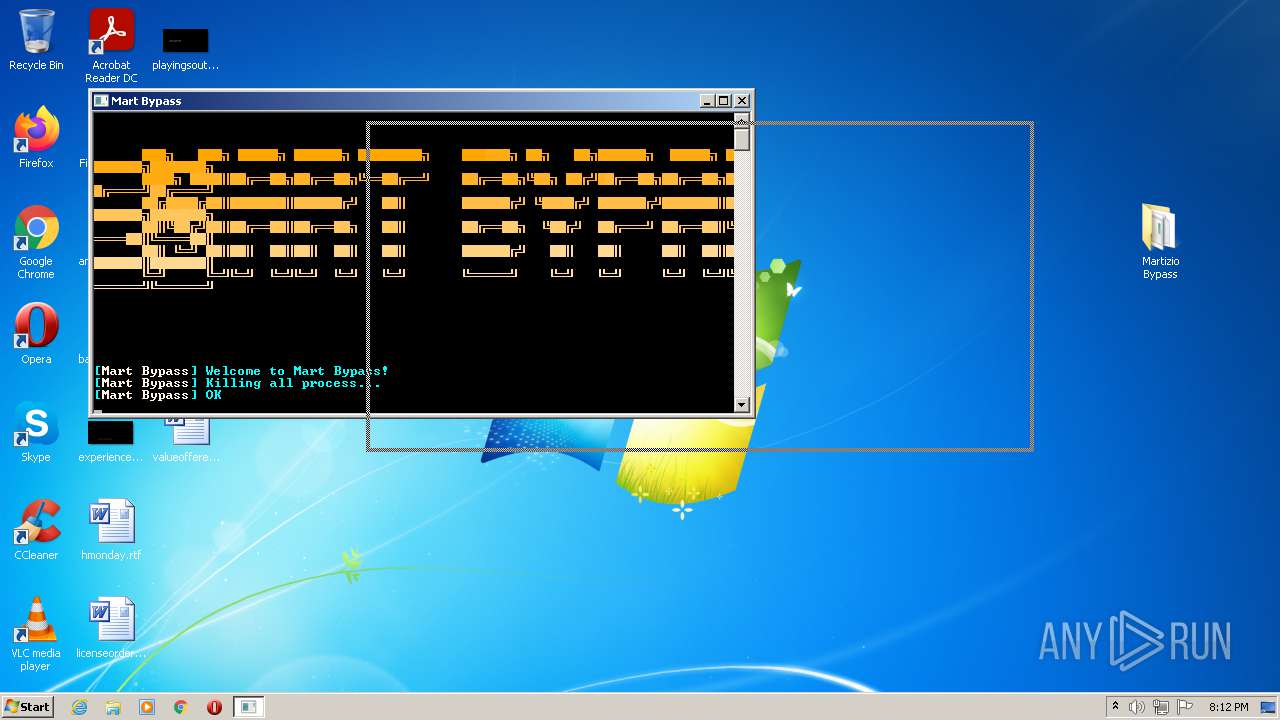Click the 'Killing all process...' line

[237, 383]
